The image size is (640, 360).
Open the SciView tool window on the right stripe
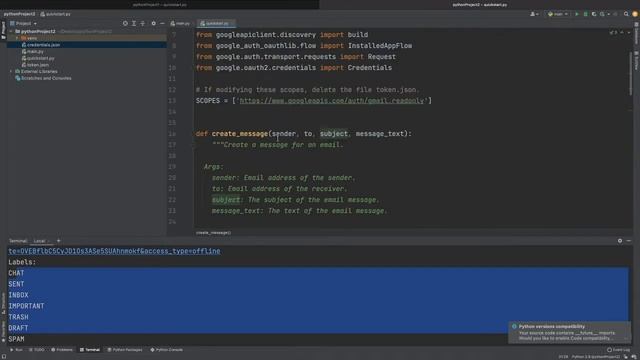click(636, 60)
